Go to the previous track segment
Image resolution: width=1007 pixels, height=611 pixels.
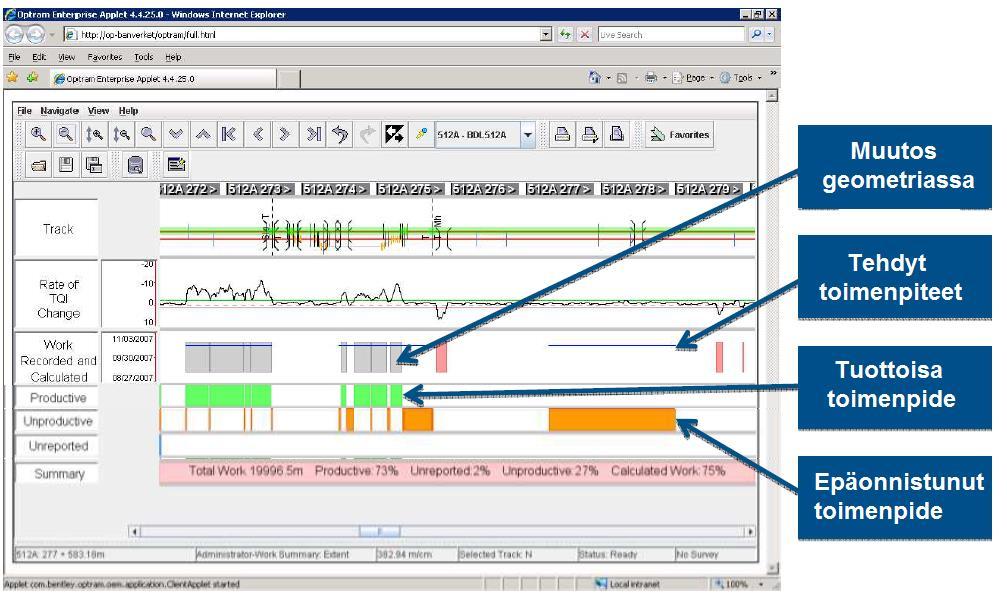(x=258, y=134)
